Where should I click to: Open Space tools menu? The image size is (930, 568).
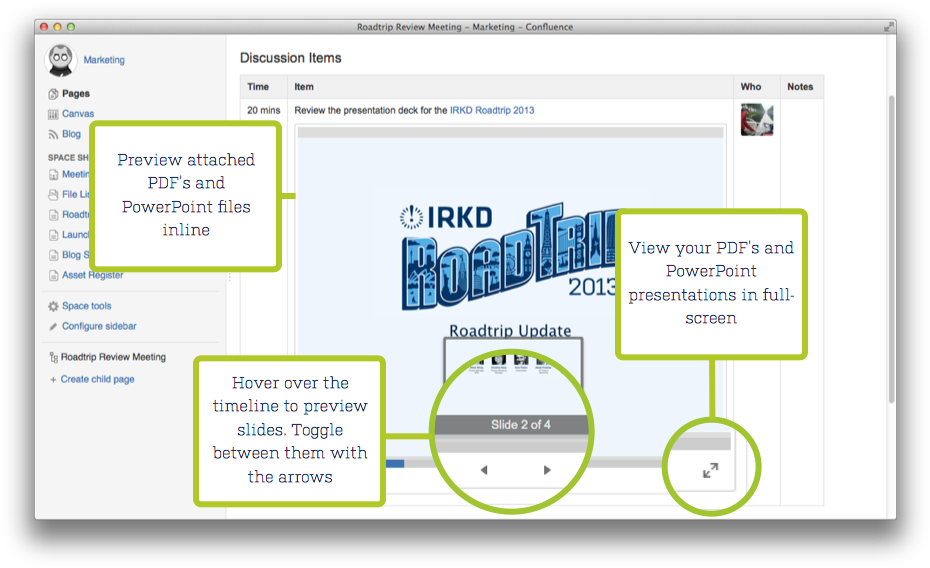(87, 306)
